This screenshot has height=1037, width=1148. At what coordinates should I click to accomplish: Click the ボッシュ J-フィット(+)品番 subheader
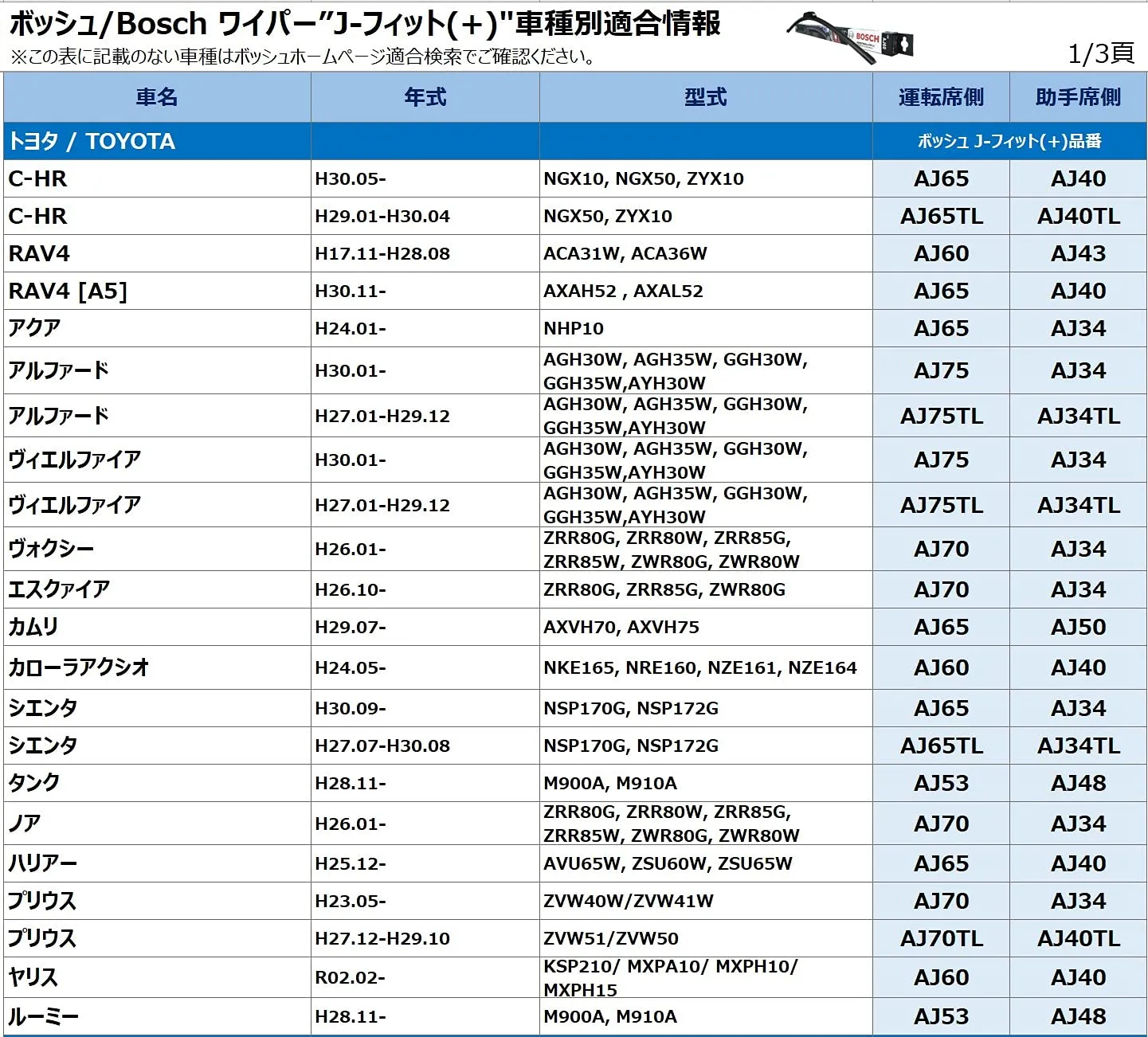coord(1009,141)
